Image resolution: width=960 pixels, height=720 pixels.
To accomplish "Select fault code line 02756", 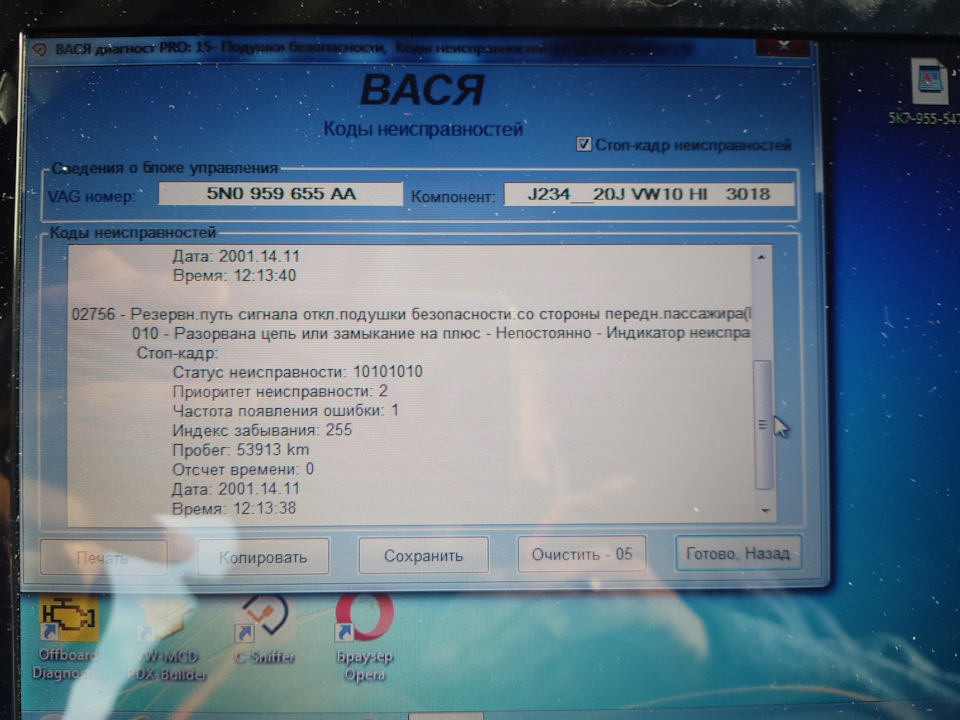I will point(411,314).
